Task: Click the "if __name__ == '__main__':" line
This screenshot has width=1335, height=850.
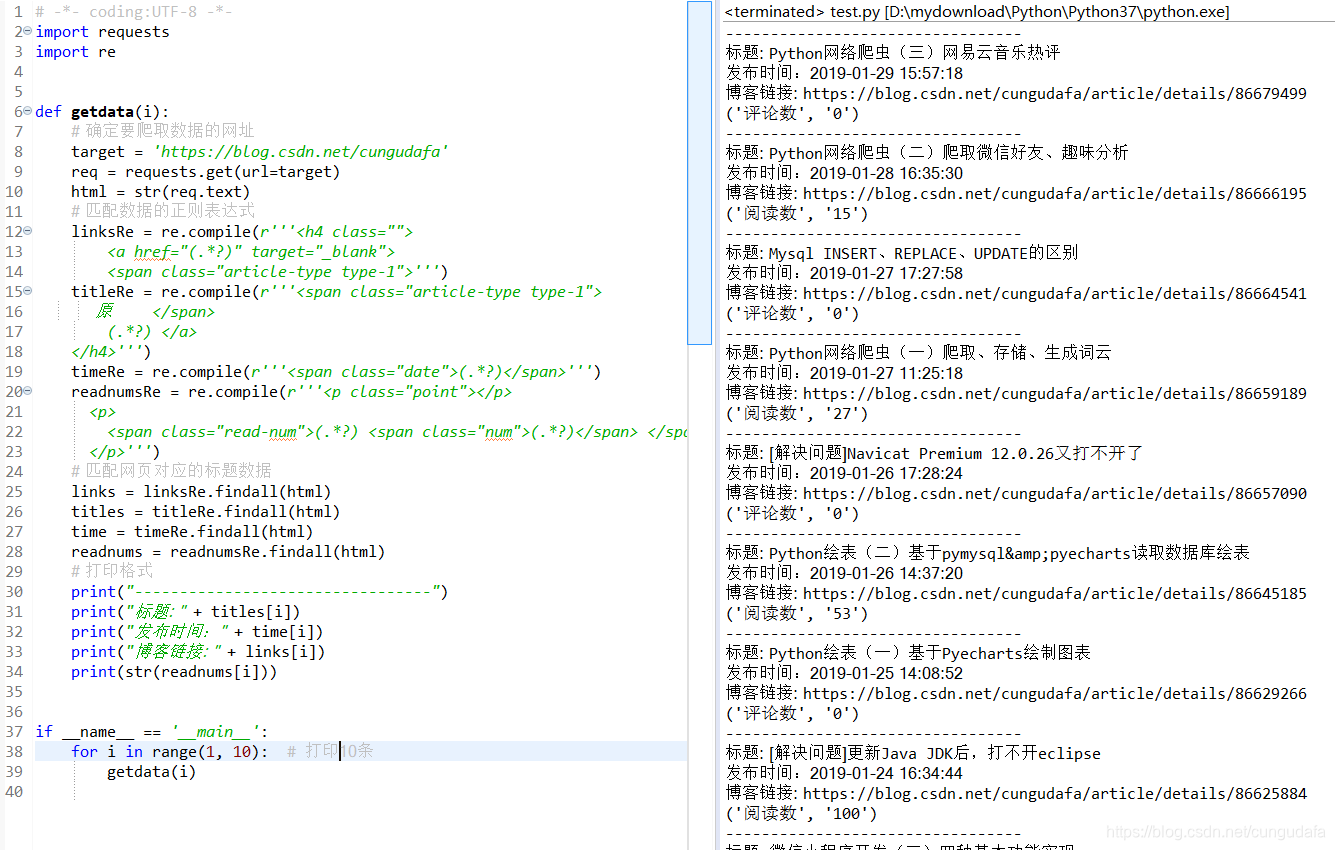Action: coord(152,732)
